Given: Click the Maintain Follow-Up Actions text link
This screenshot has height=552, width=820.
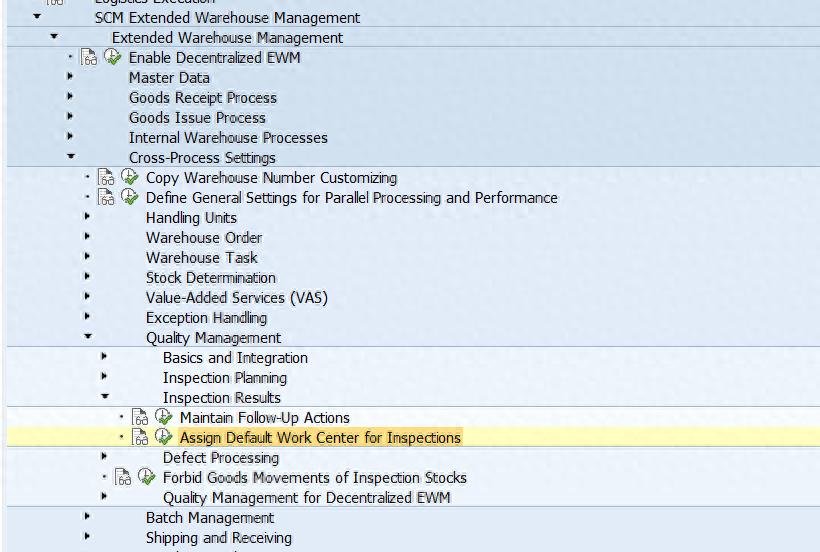Looking at the screenshot, I should pyautogui.click(x=264, y=418).
